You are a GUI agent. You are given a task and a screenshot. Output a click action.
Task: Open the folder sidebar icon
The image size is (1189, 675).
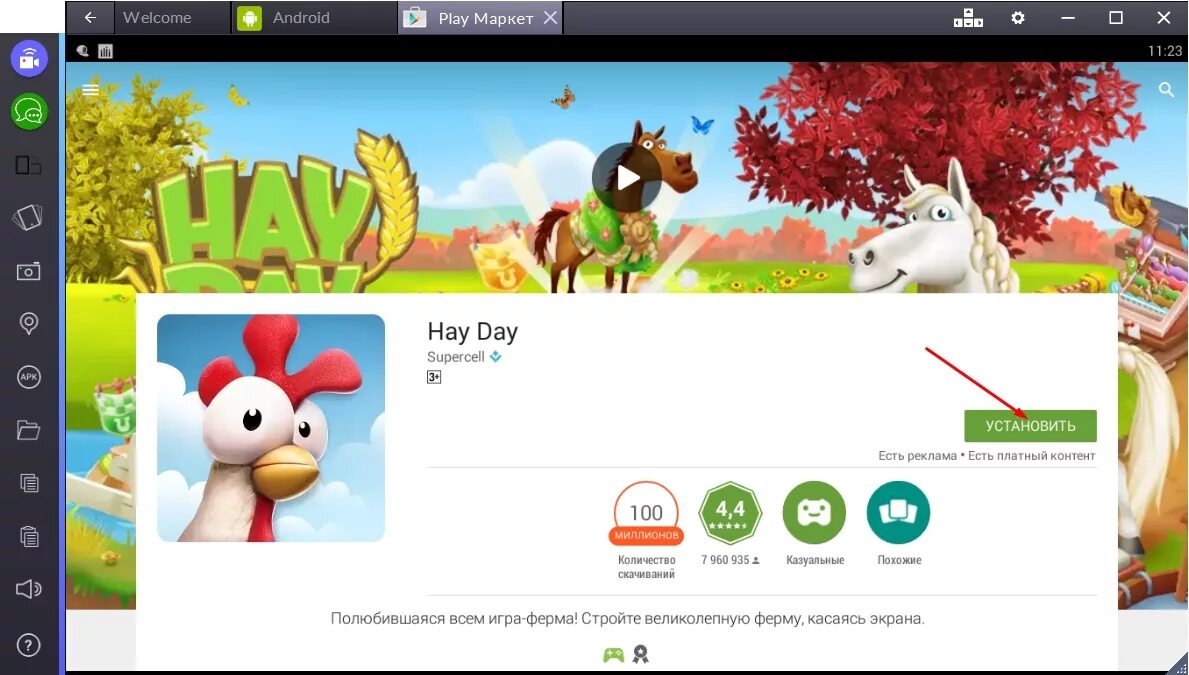tap(29, 430)
